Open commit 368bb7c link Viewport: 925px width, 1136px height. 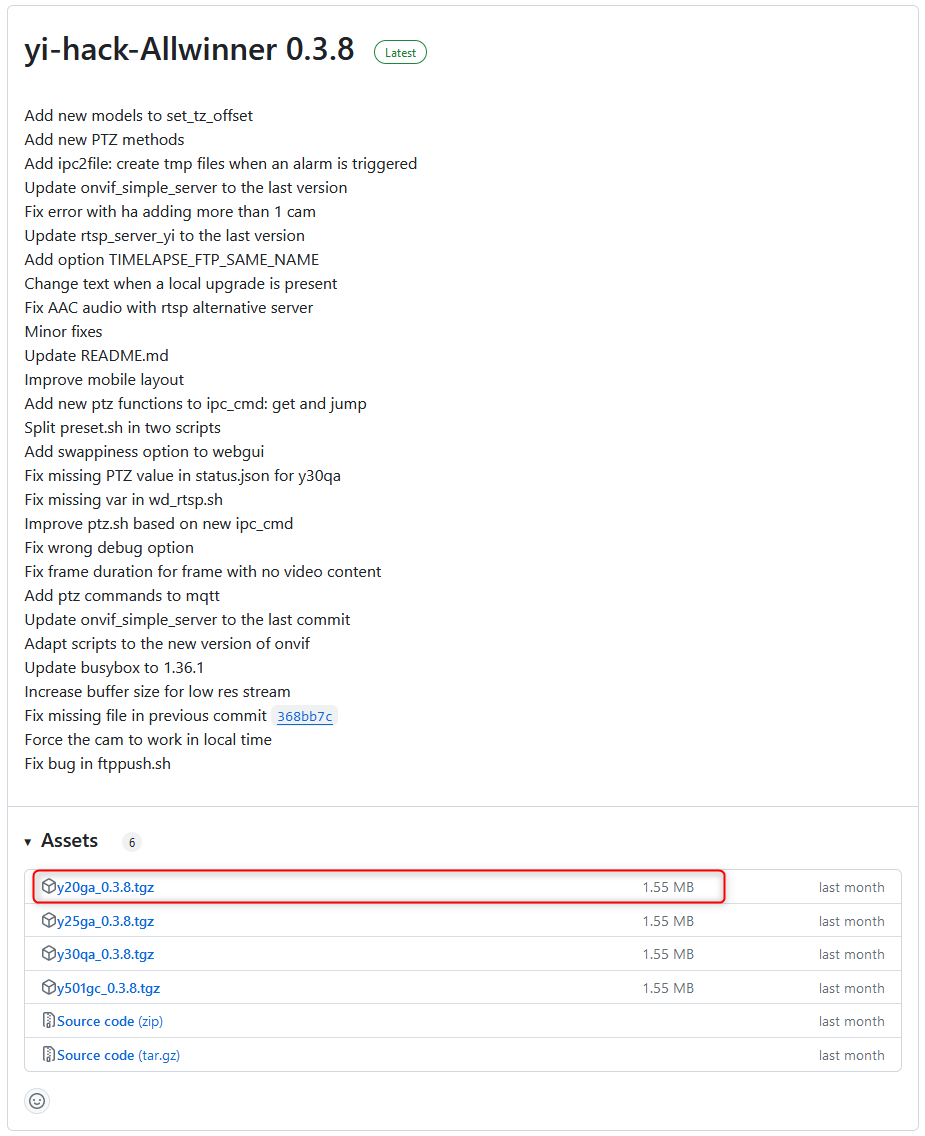pos(305,717)
